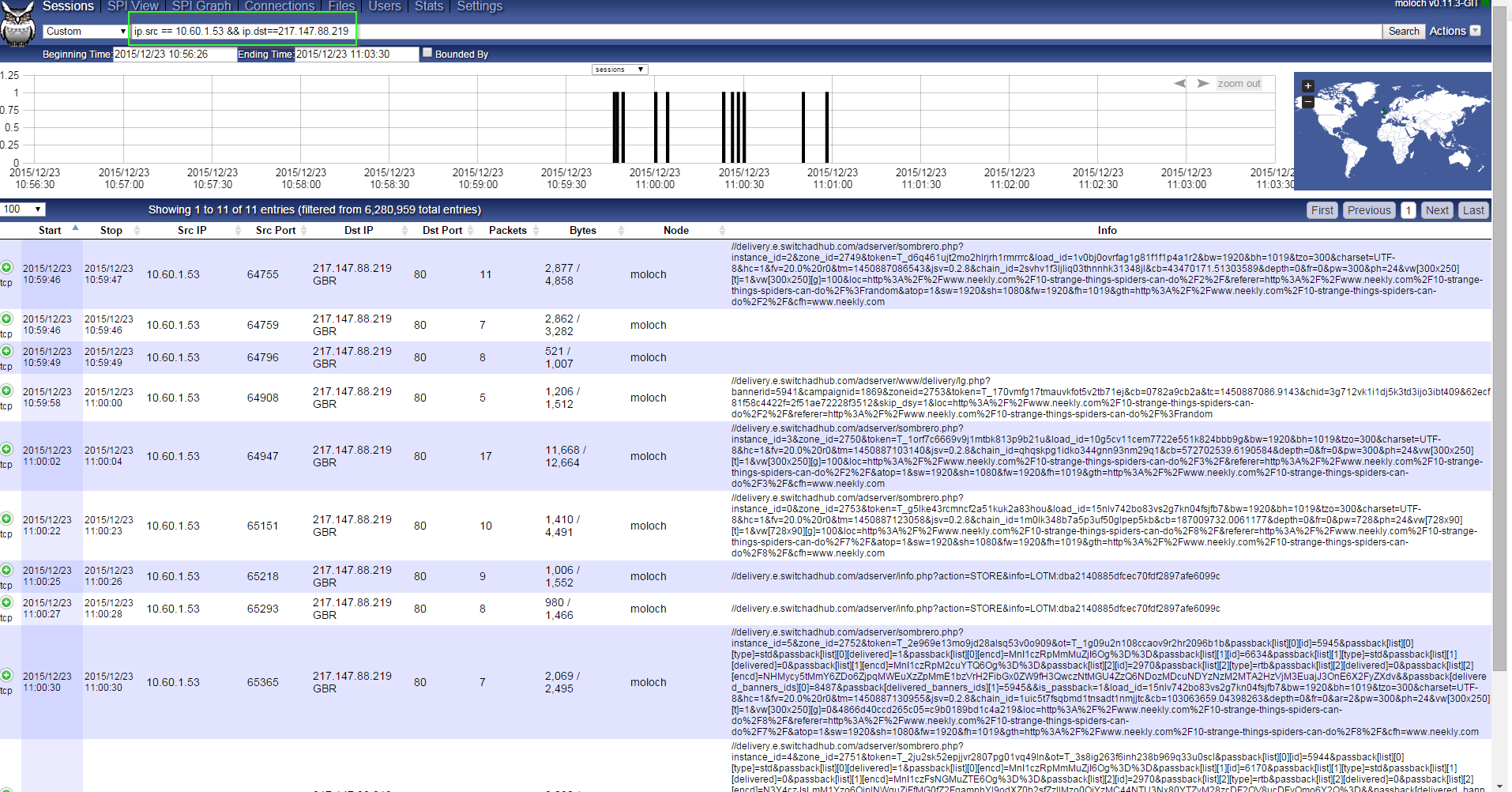1512x792 pixels.
Task: Switch to the SPI Graph tab
Action: (201, 6)
